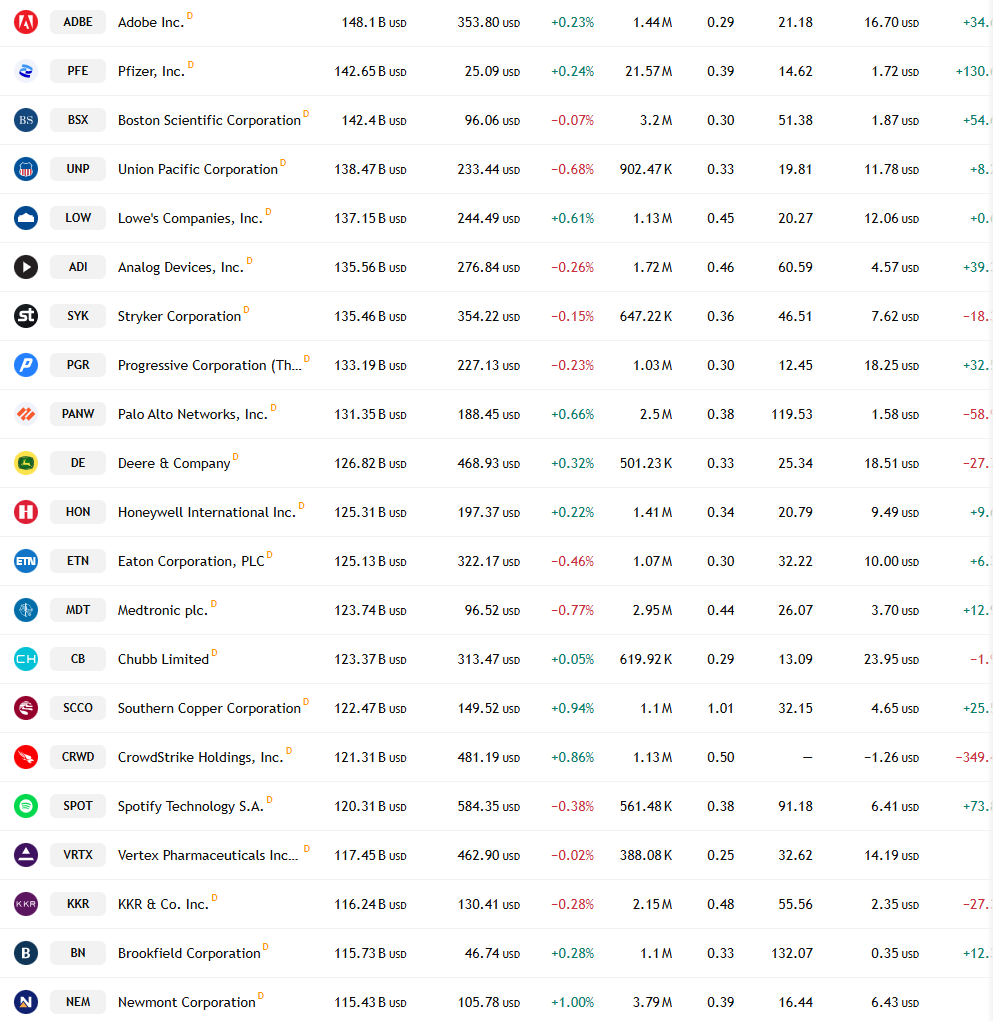993x1021 pixels.
Task: Click Deere price 468.93 USD
Action: coord(488,464)
